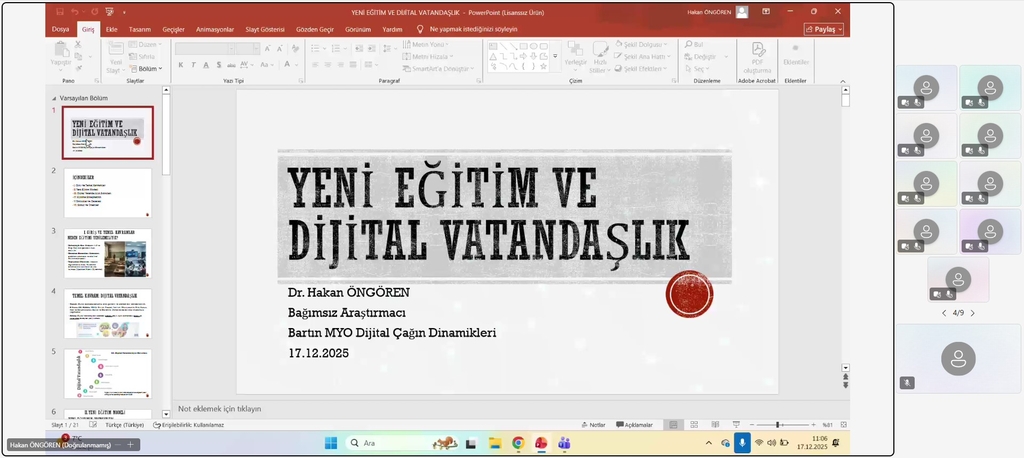The width and height of the screenshot is (1024, 458).
Task: Open the Tasarım ribbon tab
Action: pyautogui.click(x=139, y=29)
